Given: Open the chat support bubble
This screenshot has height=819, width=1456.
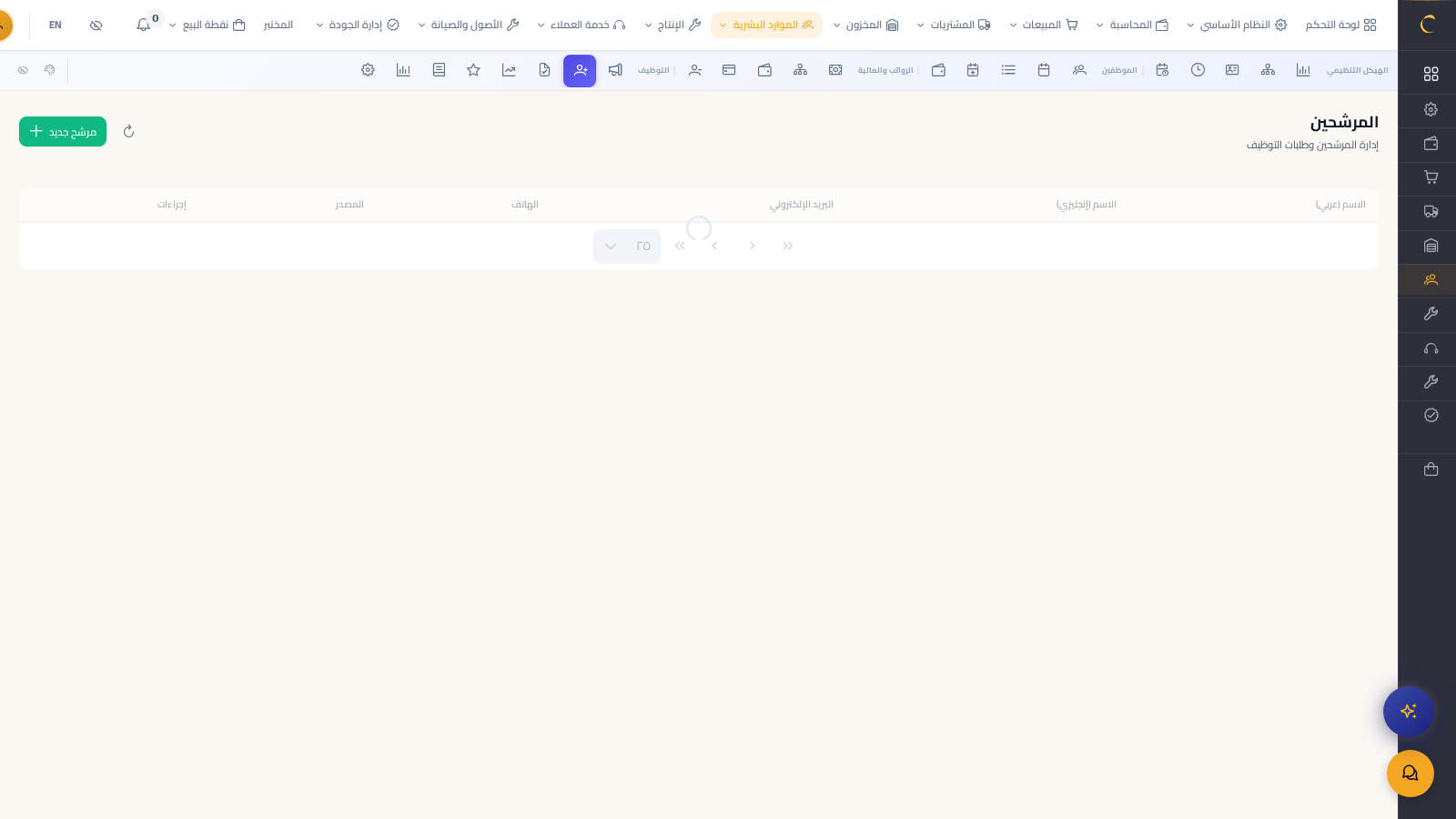Looking at the screenshot, I should (x=1410, y=773).
